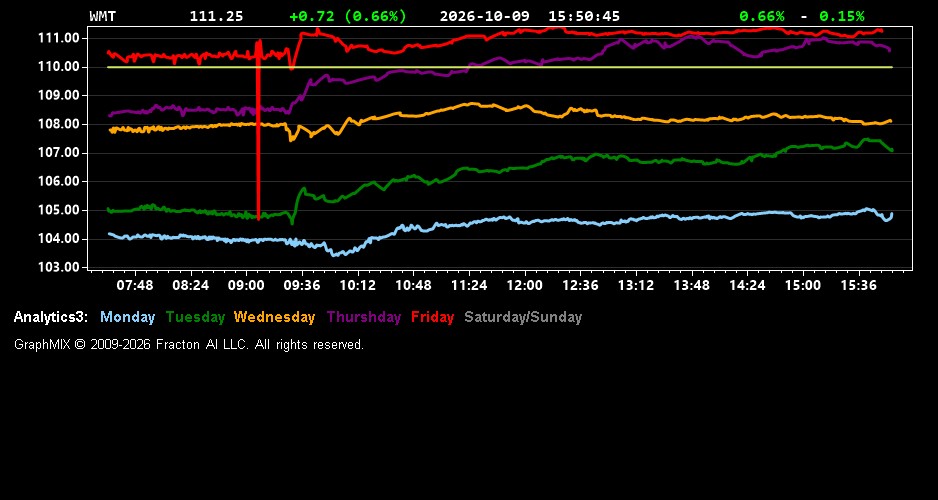Click the 15:00 time axis label

[803, 285]
